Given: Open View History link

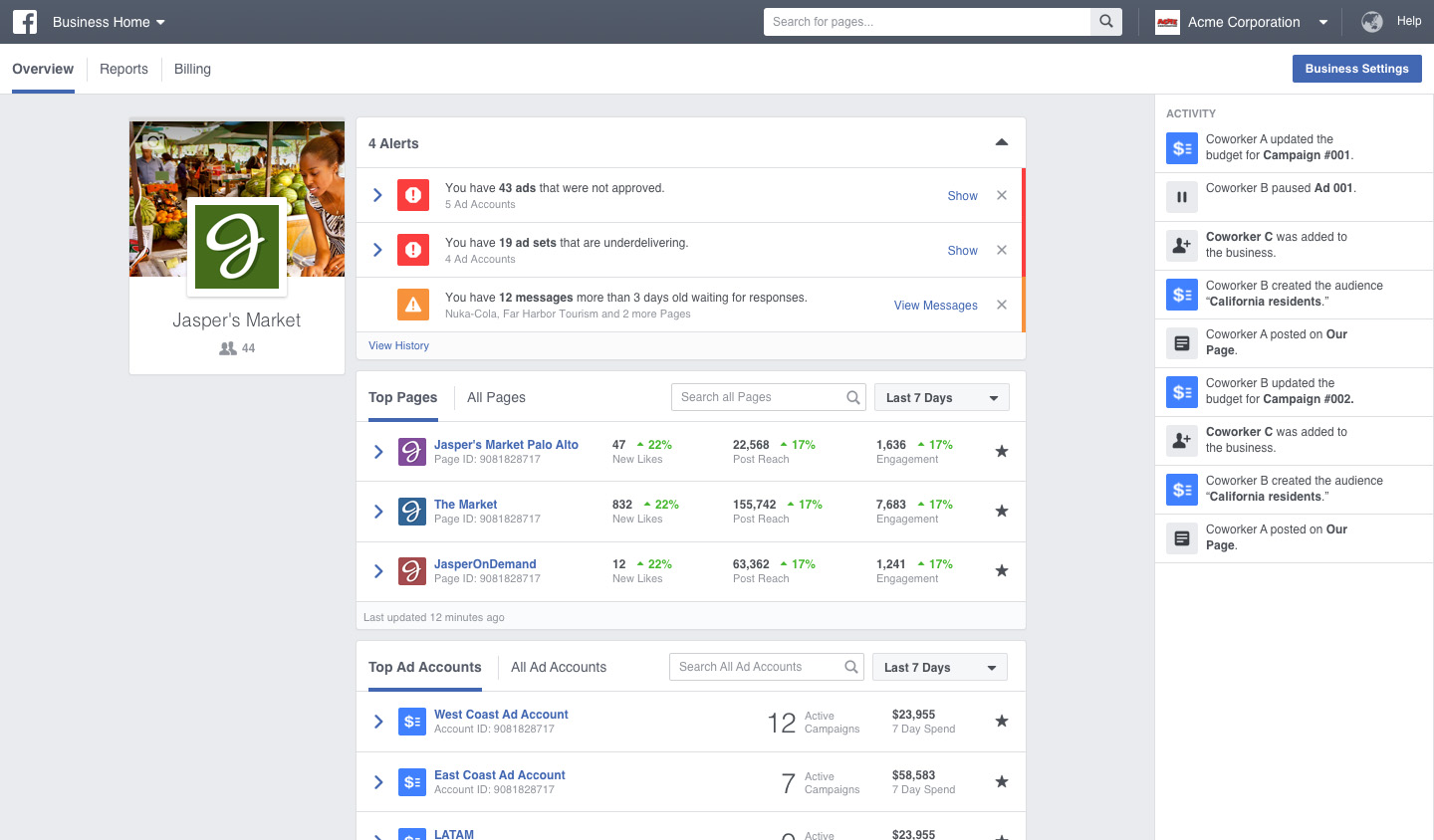Looking at the screenshot, I should tap(398, 345).
